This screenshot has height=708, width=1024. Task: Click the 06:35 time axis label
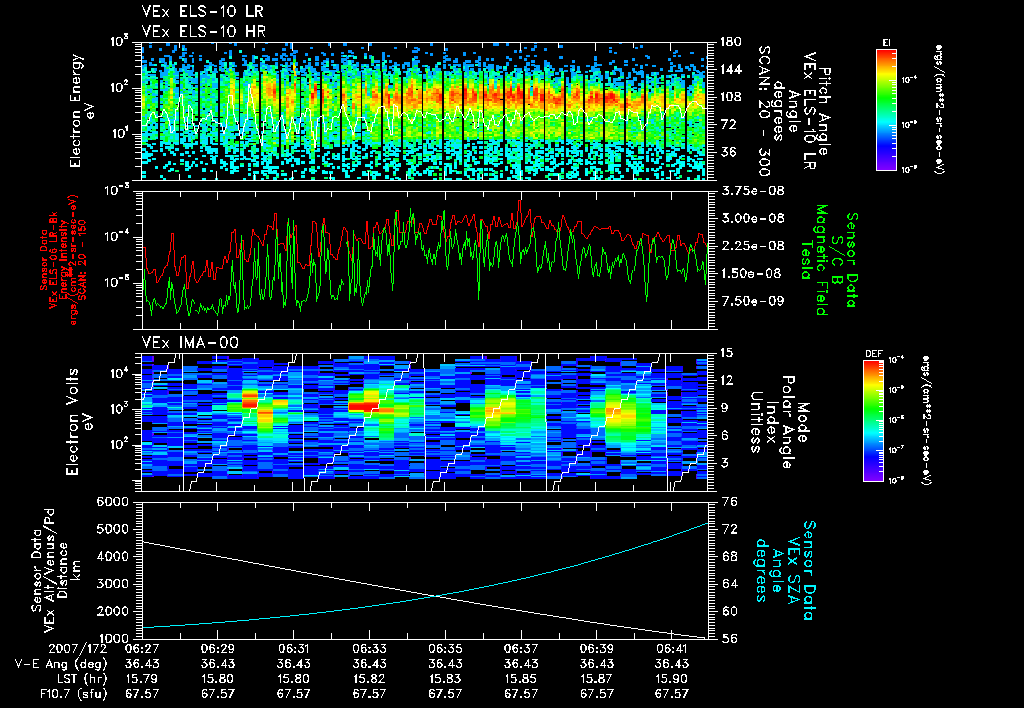pyautogui.click(x=445, y=649)
